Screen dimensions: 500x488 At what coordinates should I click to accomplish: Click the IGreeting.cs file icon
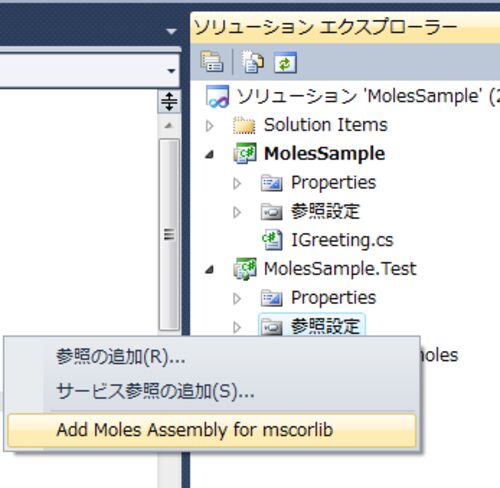272,240
